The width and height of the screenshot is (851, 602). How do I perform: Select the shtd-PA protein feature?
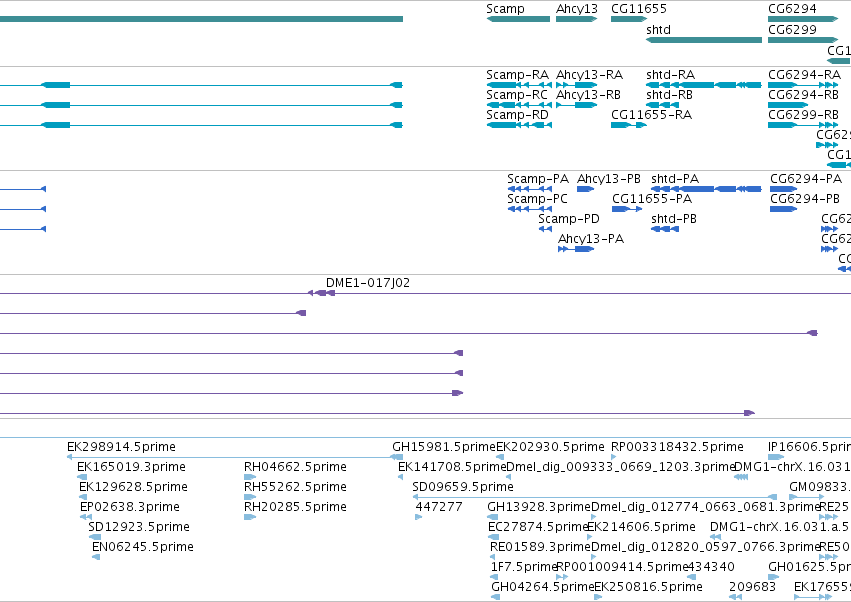[706, 189]
